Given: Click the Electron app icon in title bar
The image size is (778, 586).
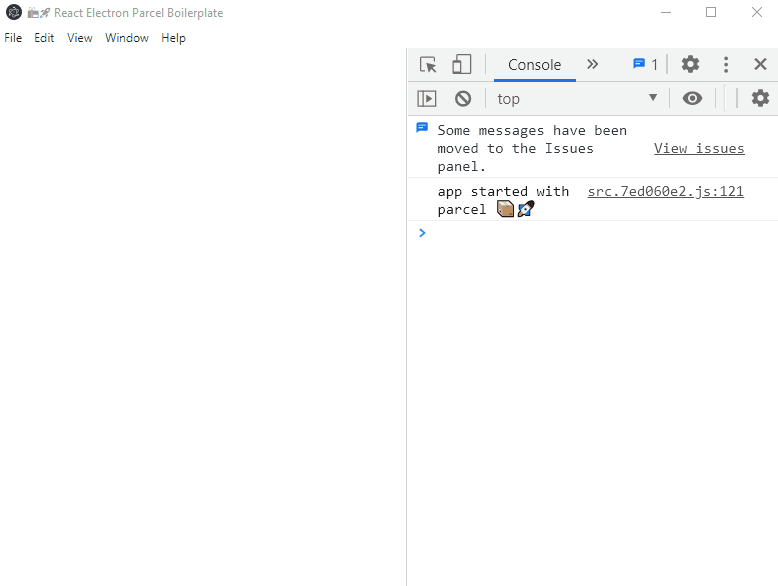Looking at the screenshot, I should click(14, 13).
